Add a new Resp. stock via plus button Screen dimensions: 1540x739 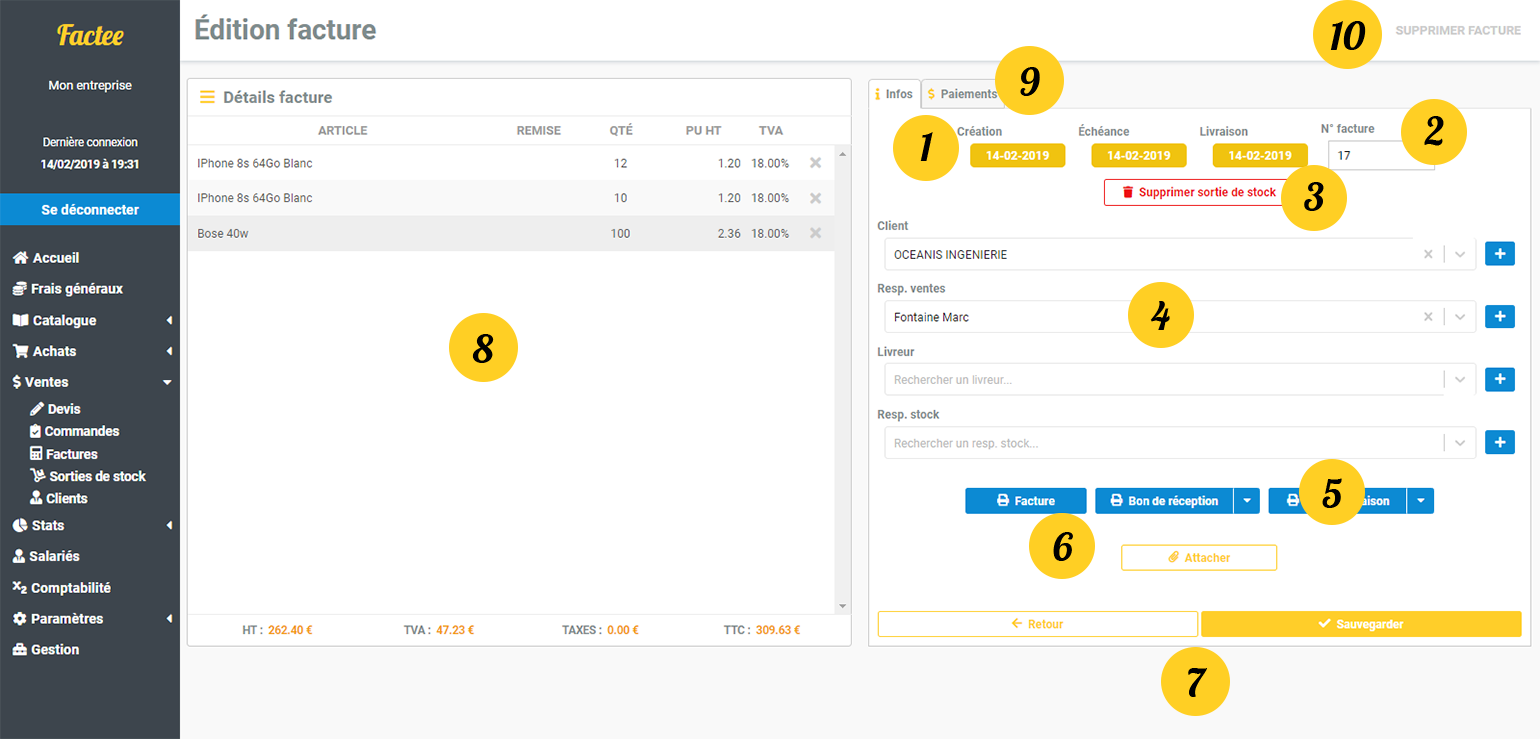point(1499,442)
